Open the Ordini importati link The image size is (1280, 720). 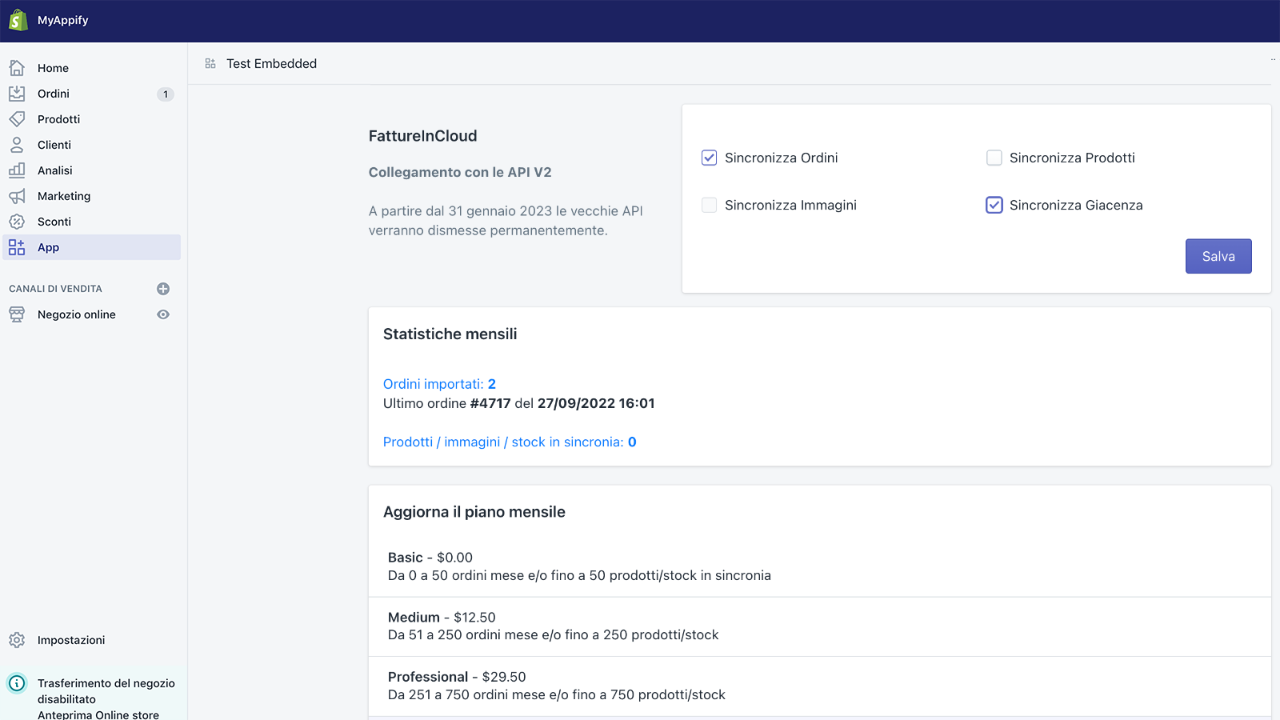click(439, 384)
